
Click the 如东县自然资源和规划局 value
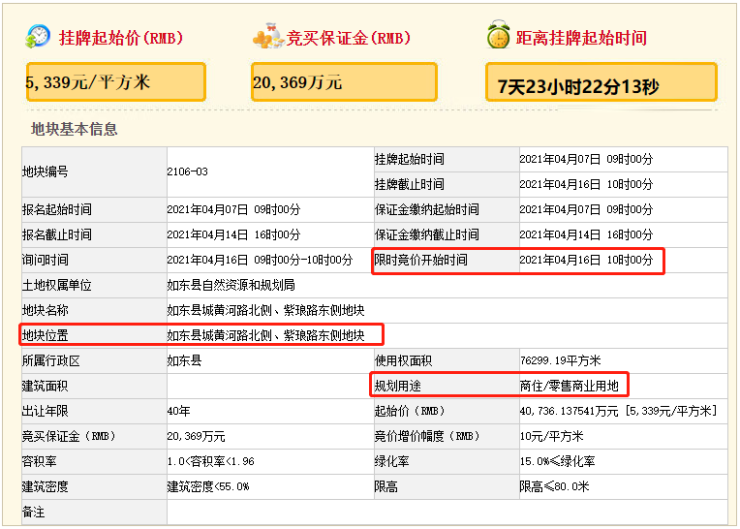click(x=231, y=285)
